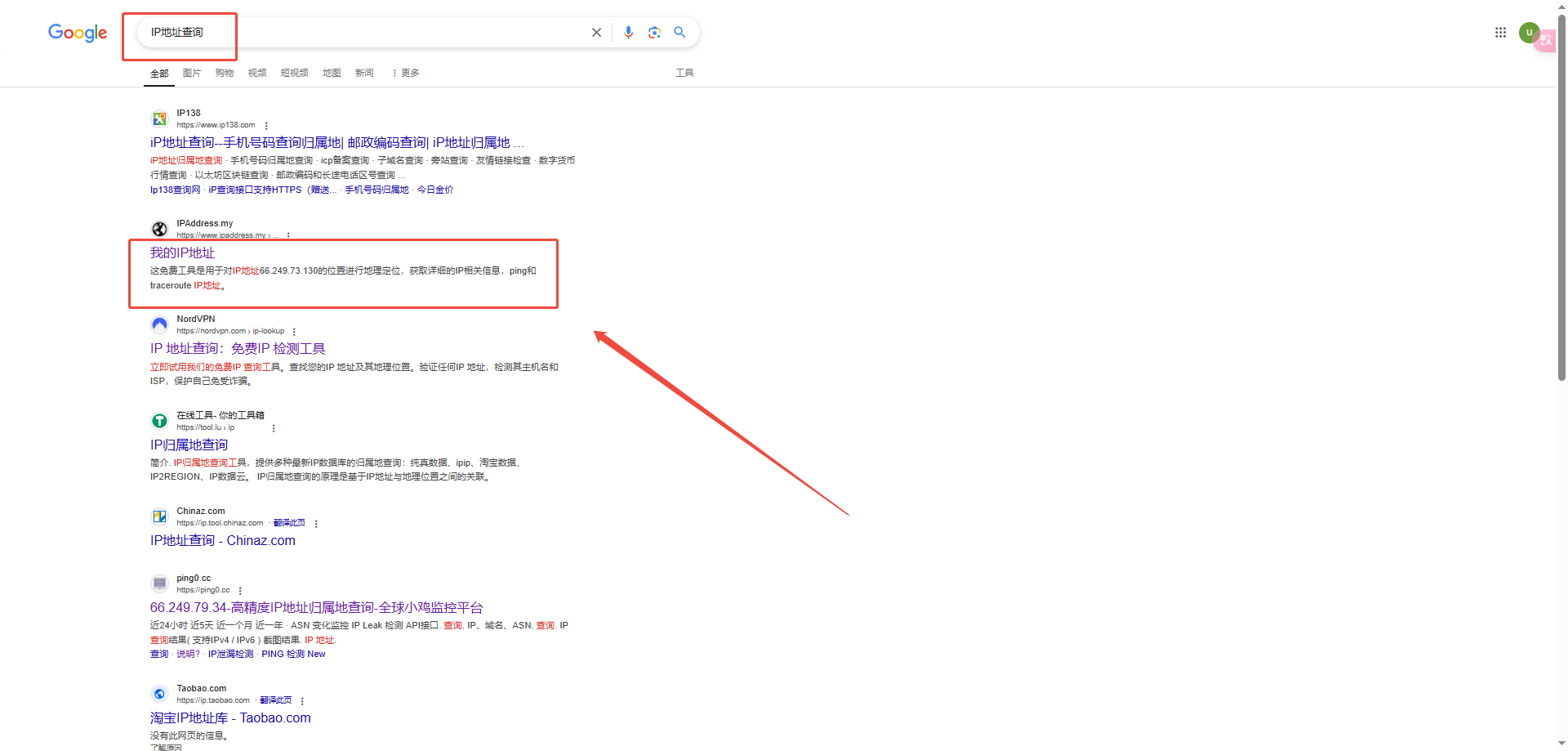This screenshot has height=751, width=1568.
Task: Open the IP归属地查询 result link
Action: pos(189,445)
